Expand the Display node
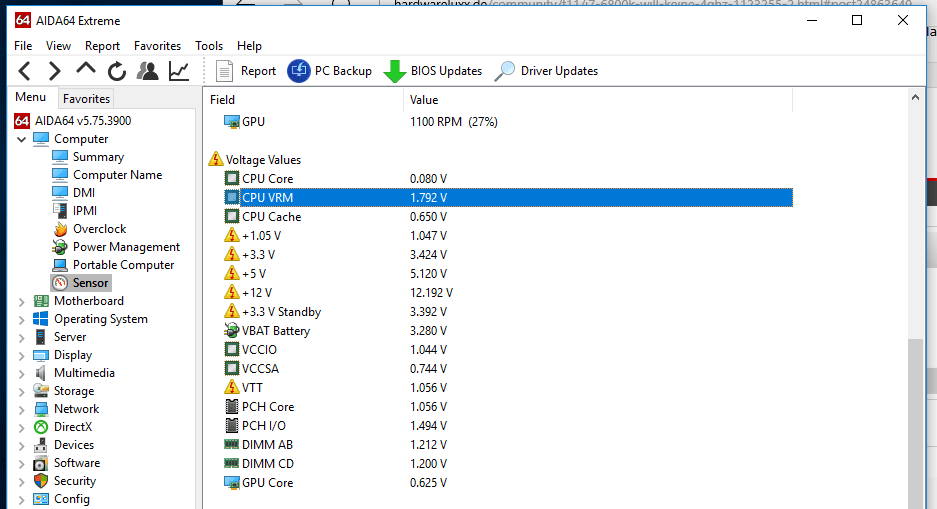 coord(22,356)
